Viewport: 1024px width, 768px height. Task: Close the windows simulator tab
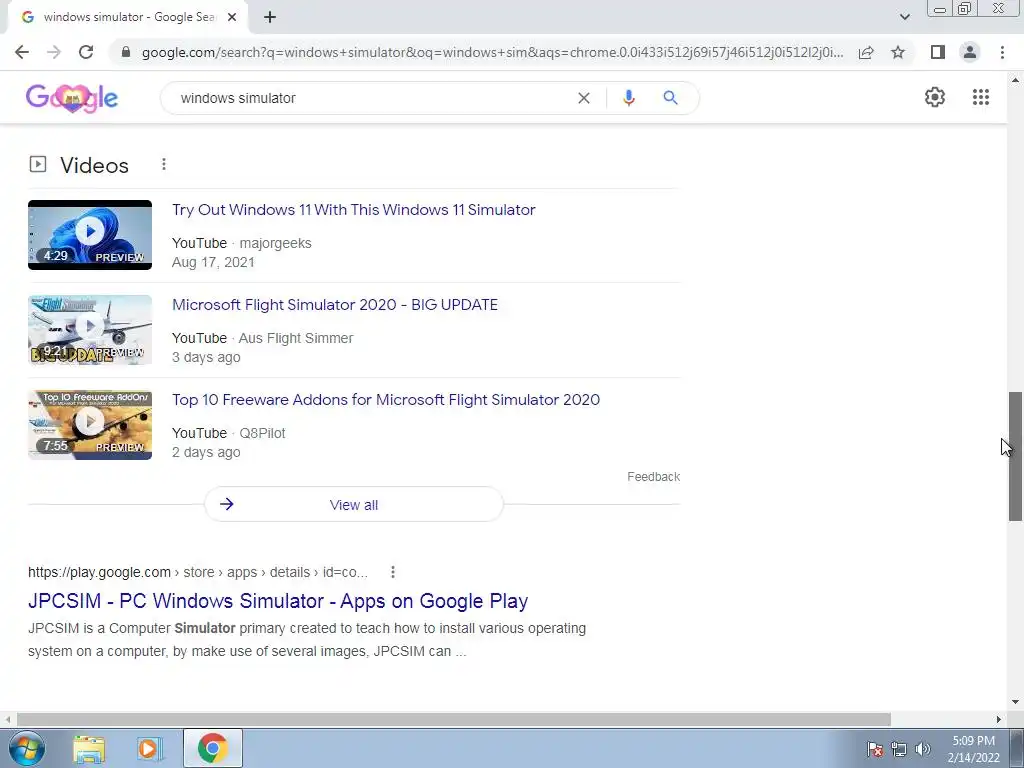point(232,17)
